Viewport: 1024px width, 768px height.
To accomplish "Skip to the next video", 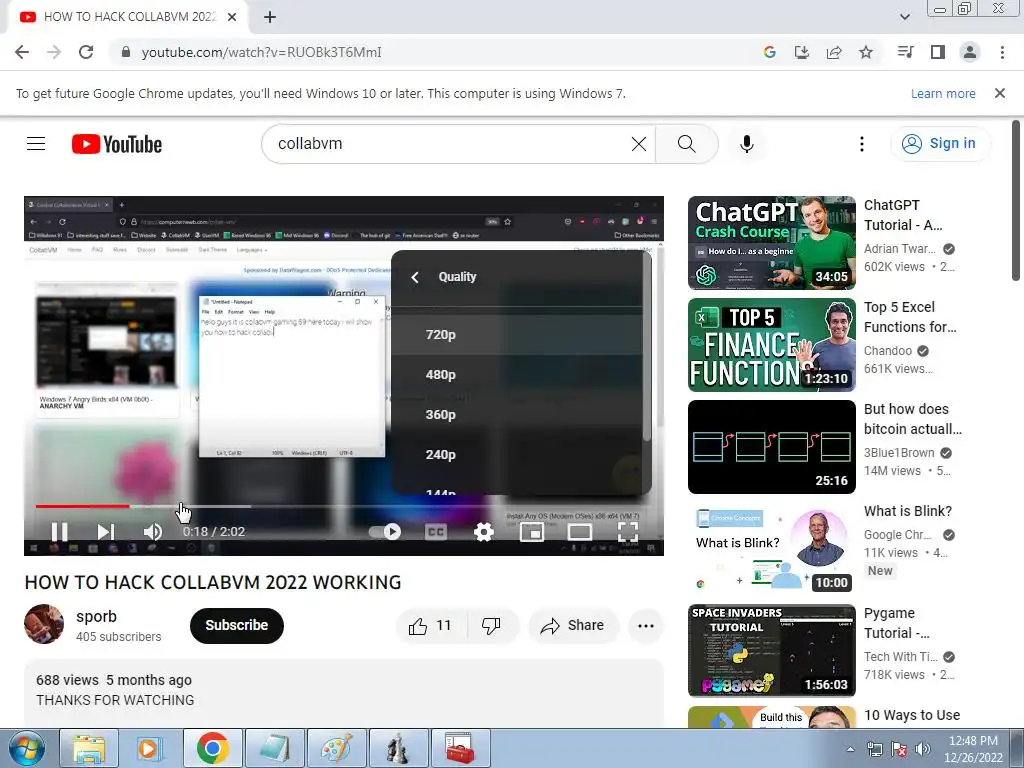I will 106,532.
